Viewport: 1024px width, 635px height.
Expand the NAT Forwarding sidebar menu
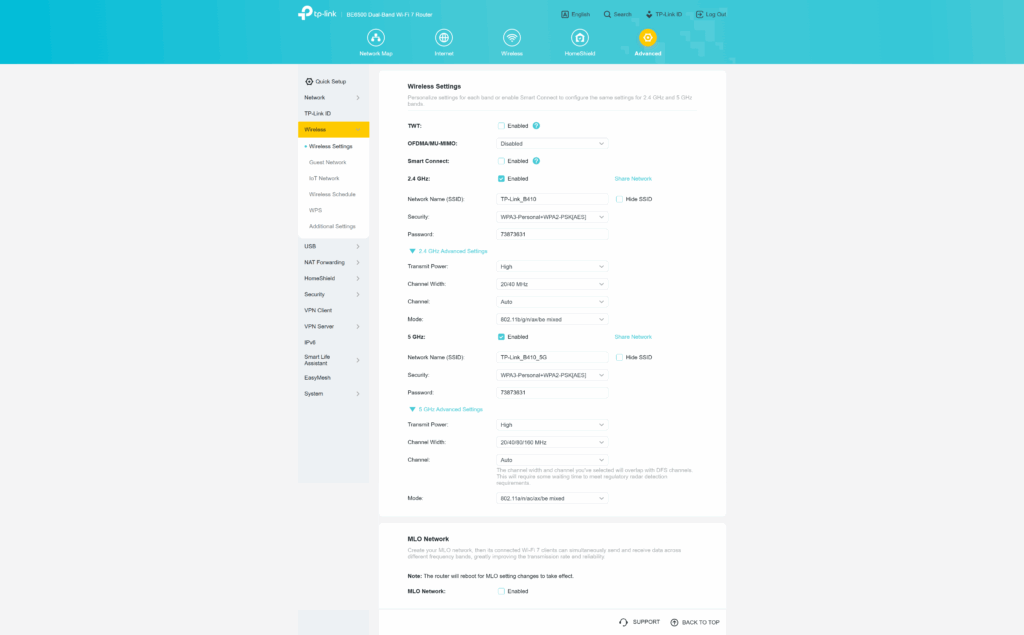(333, 263)
